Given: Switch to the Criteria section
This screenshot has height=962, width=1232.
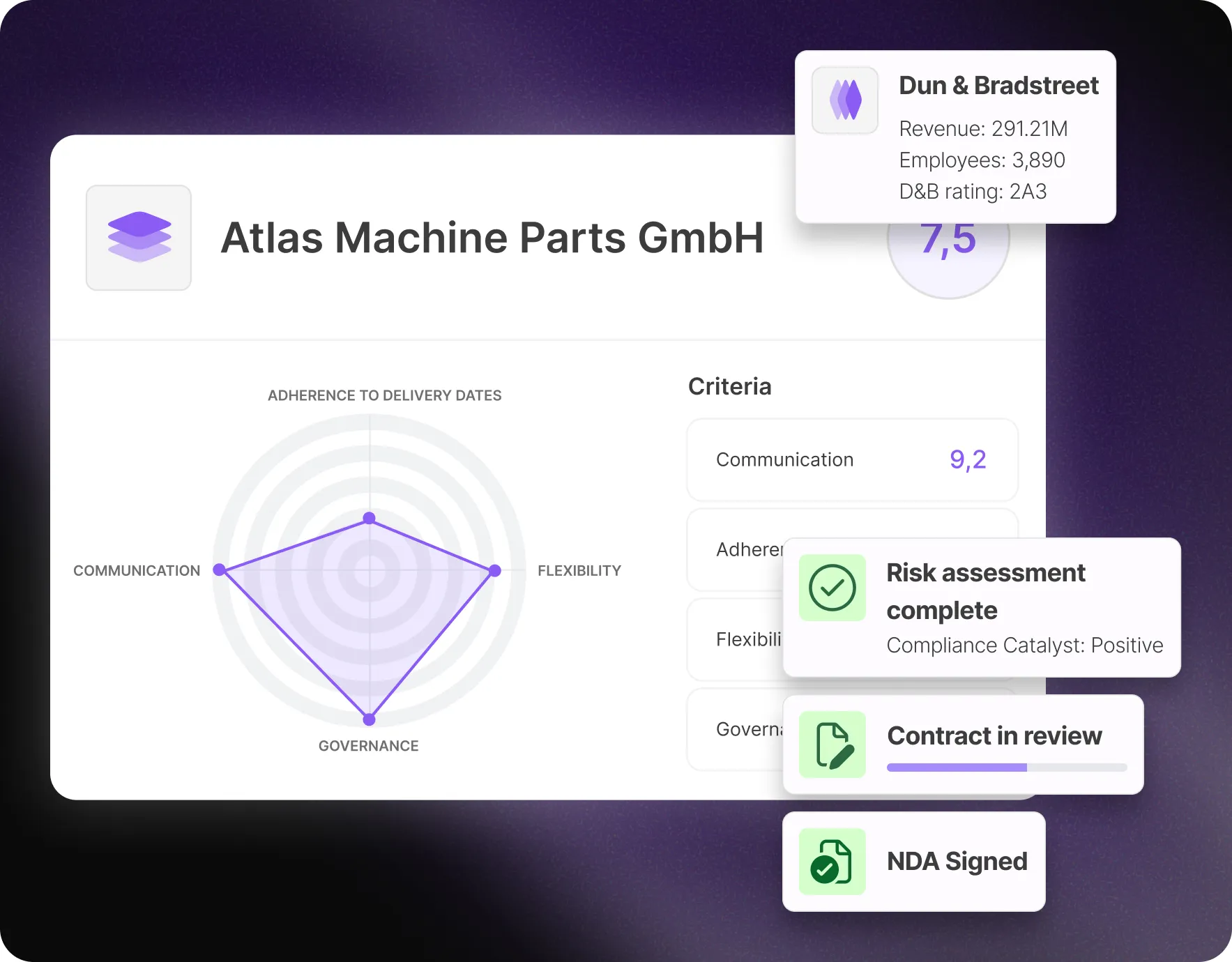Looking at the screenshot, I should pos(729,385).
